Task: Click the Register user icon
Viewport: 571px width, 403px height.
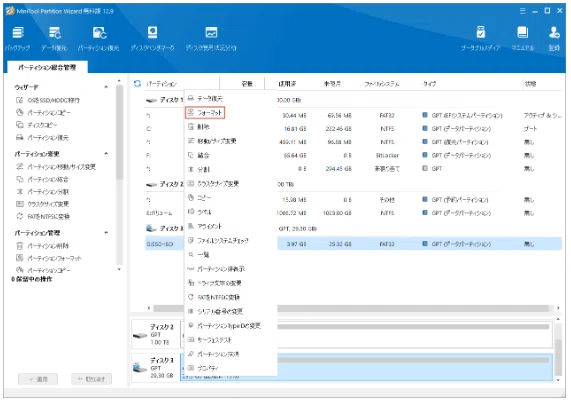Action: click(x=554, y=38)
